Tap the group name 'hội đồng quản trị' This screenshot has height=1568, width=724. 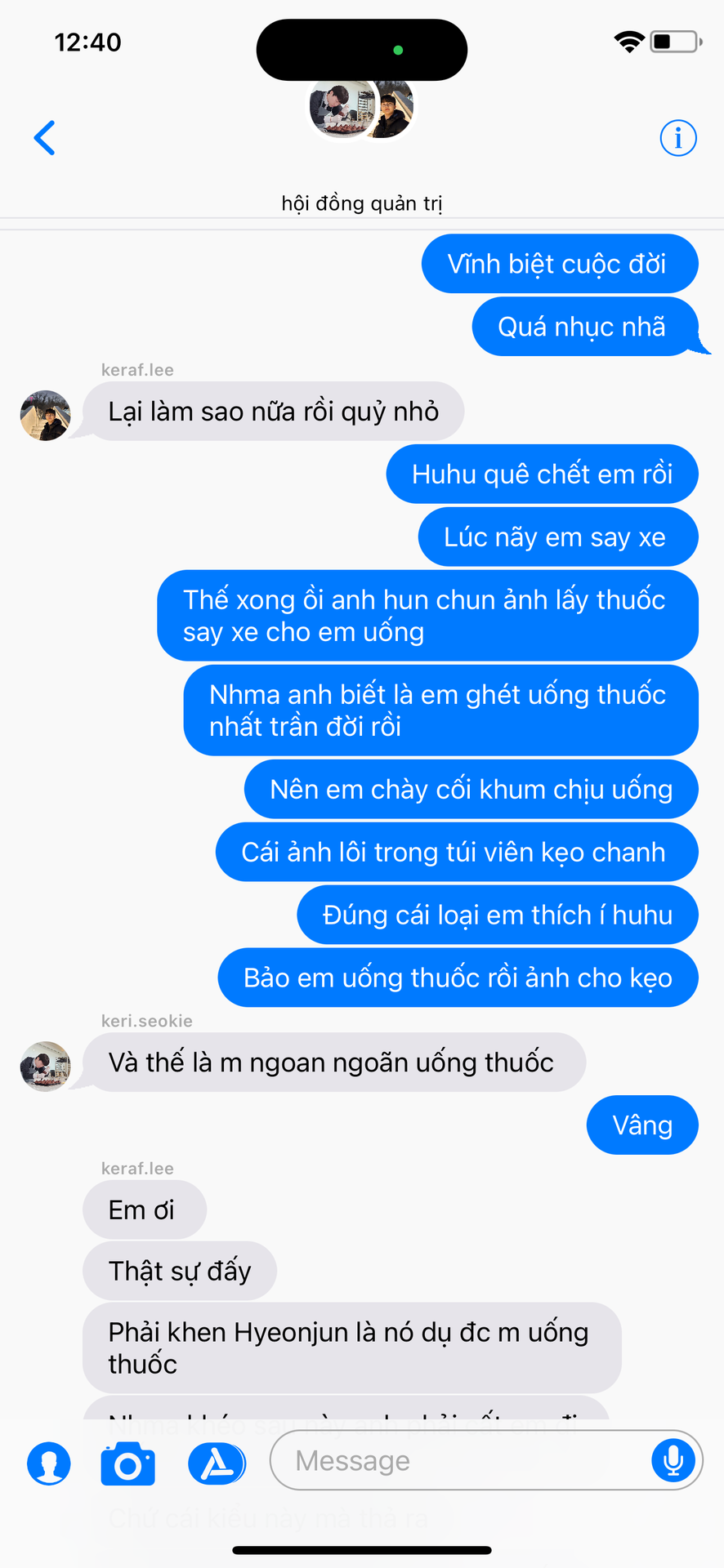click(362, 203)
